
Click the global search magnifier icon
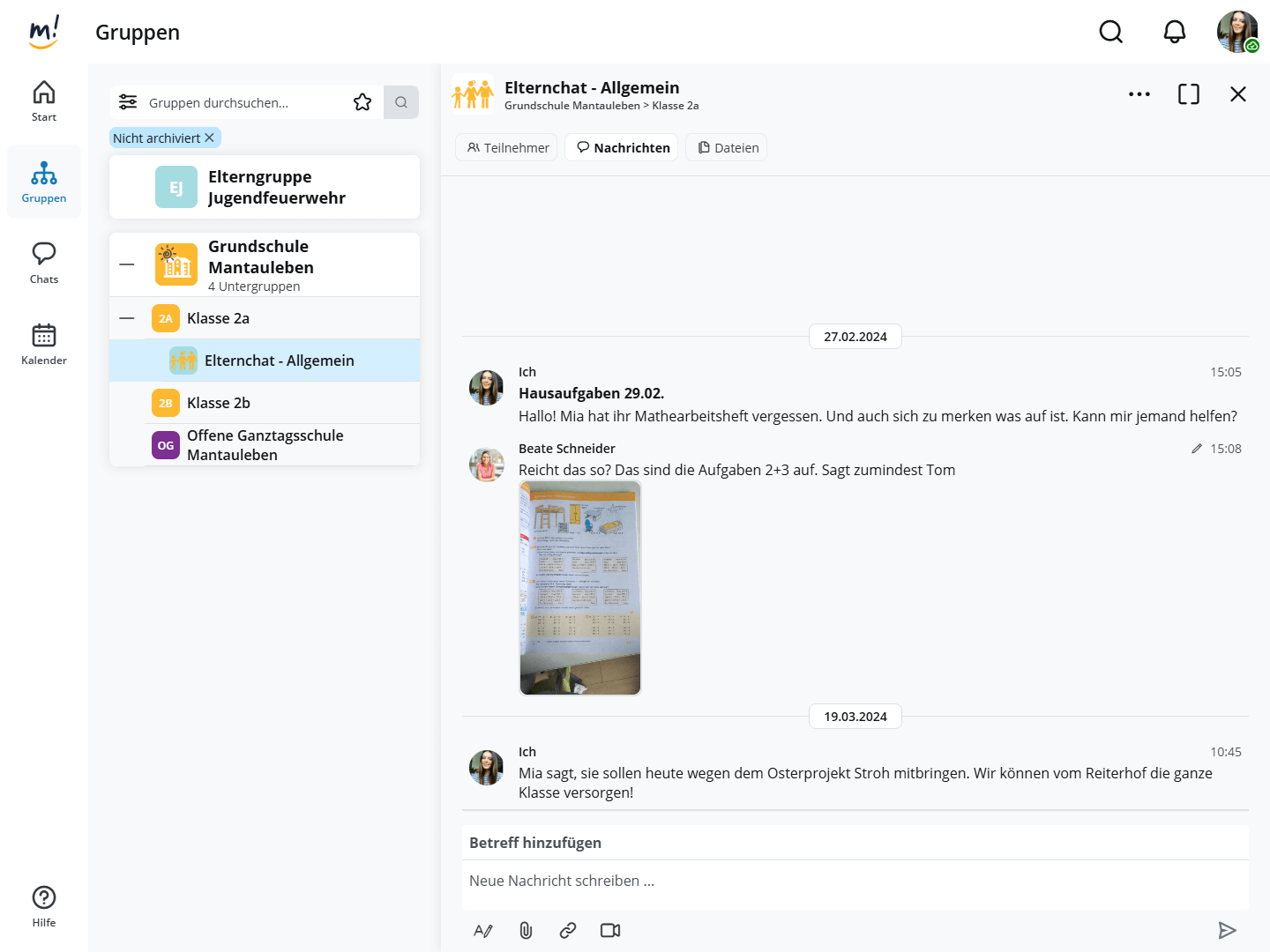(1110, 33)
